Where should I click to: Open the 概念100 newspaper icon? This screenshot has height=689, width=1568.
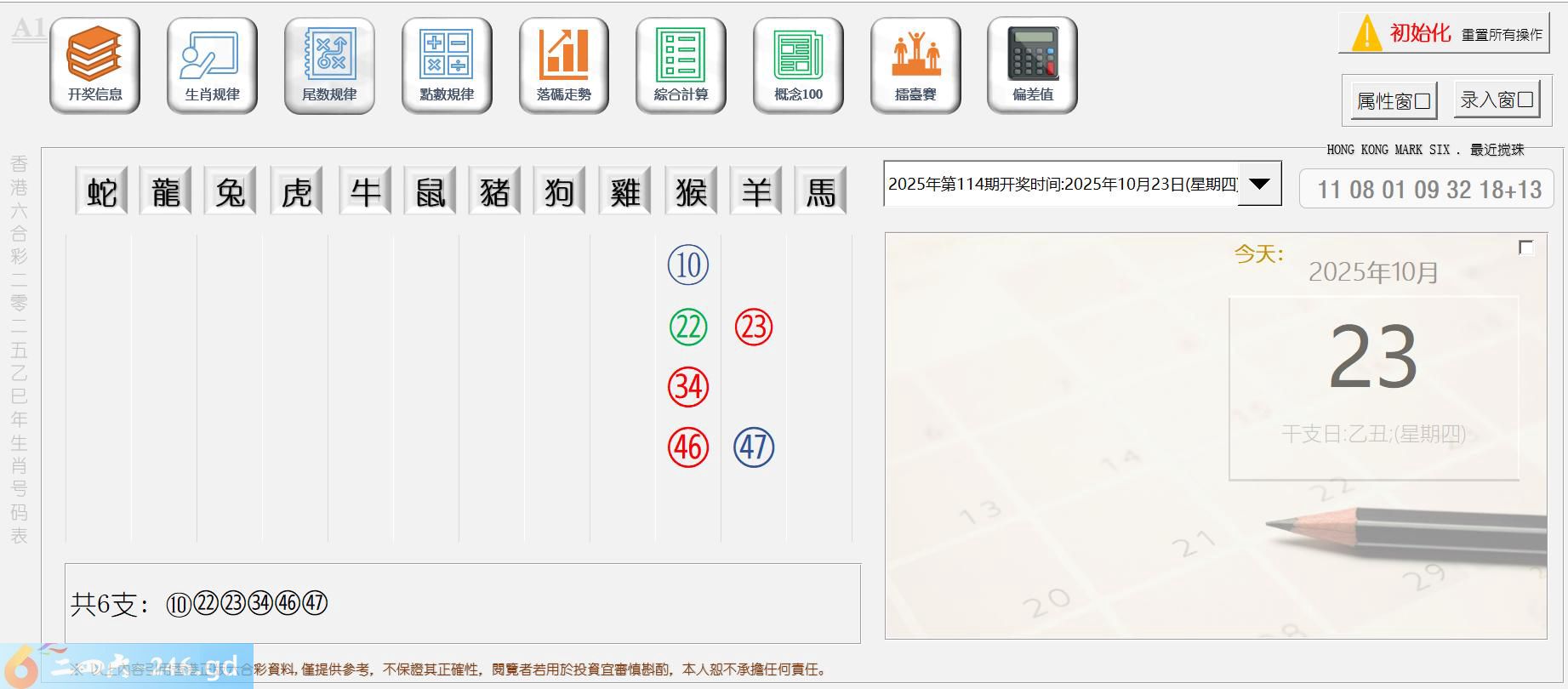click(x=798, y=65)
